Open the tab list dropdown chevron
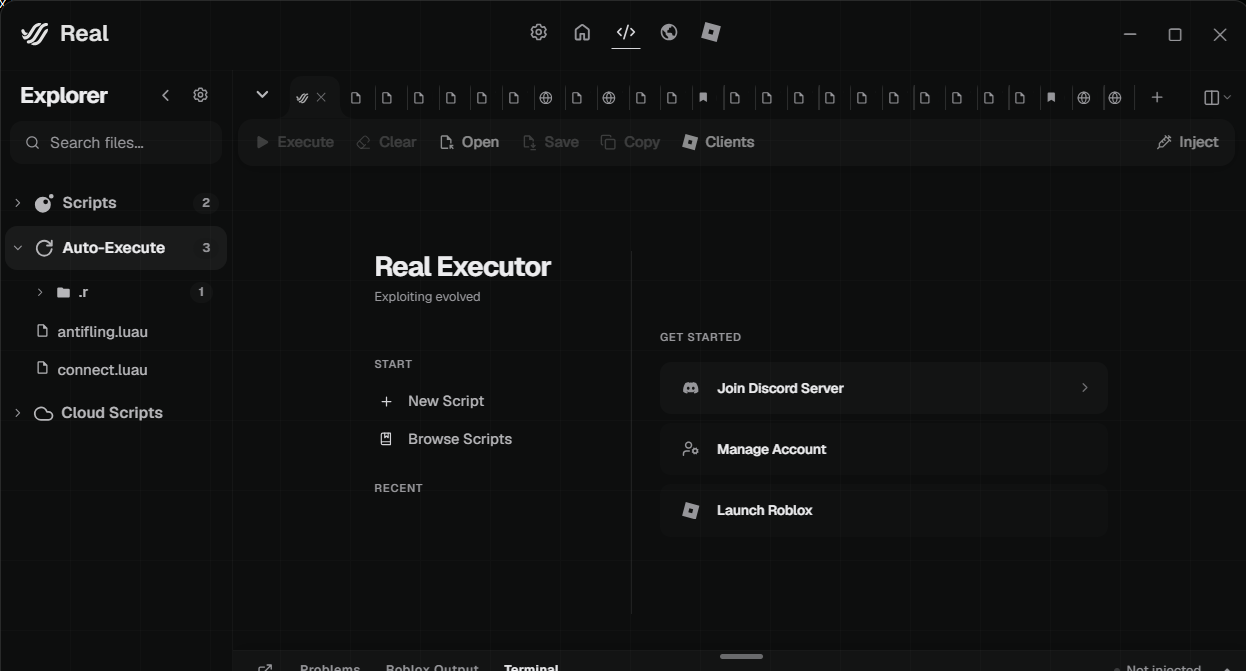This screenshot has width=1246, height=671. coord(262,95)
